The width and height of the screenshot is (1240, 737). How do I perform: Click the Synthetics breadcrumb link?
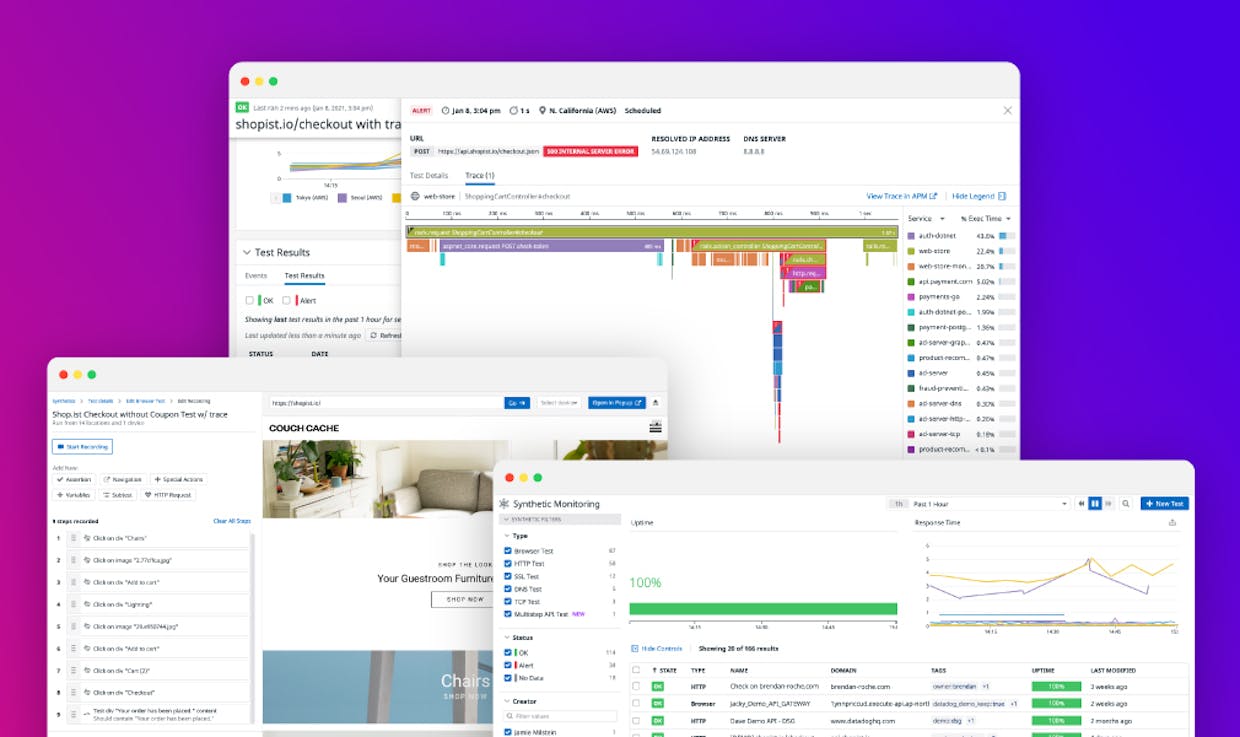[x=65, y=400]
